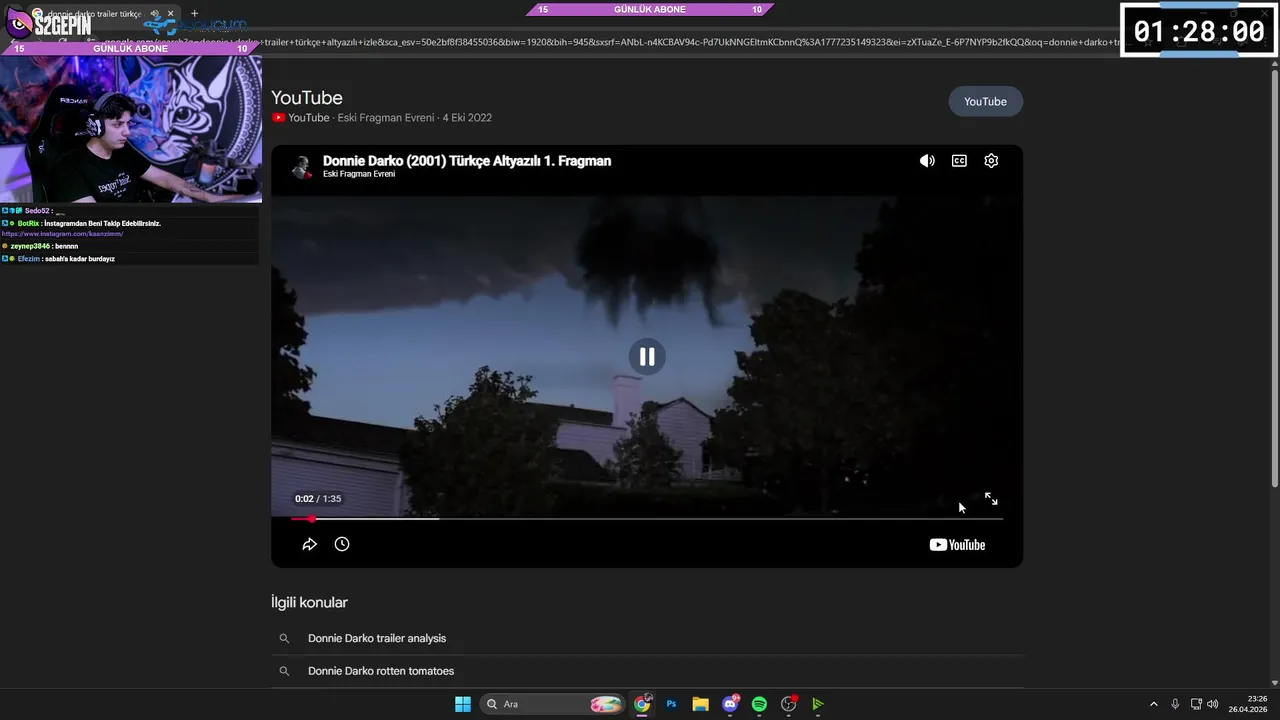Open the Donnie Darko fragman title link
1280x720 pixels.
coord(467,160)
